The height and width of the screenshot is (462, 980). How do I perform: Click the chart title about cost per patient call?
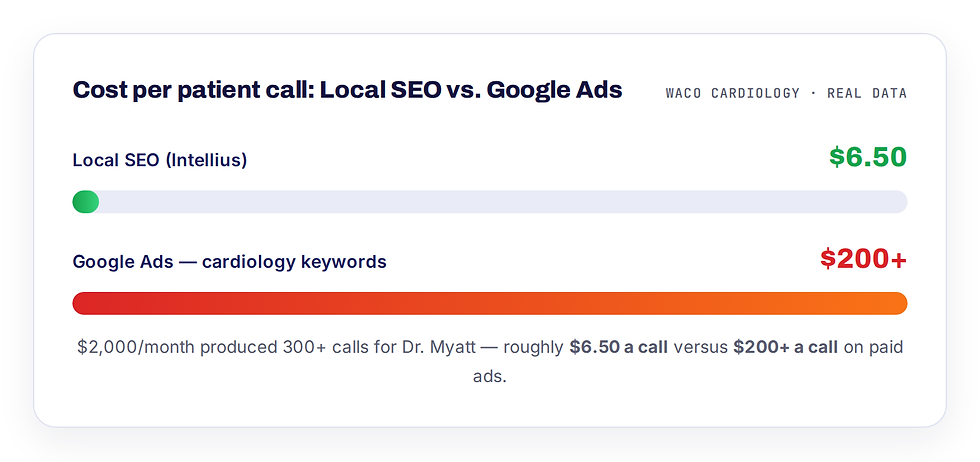tap(348, 91)
